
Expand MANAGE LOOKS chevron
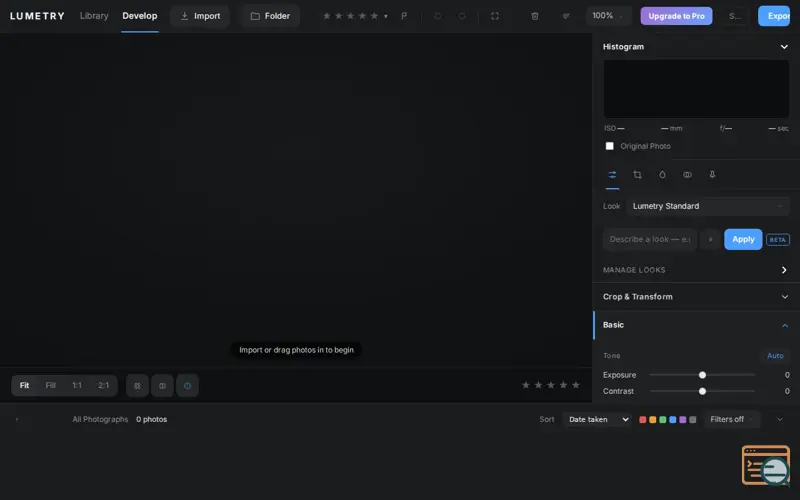click(x=784, y=270)
